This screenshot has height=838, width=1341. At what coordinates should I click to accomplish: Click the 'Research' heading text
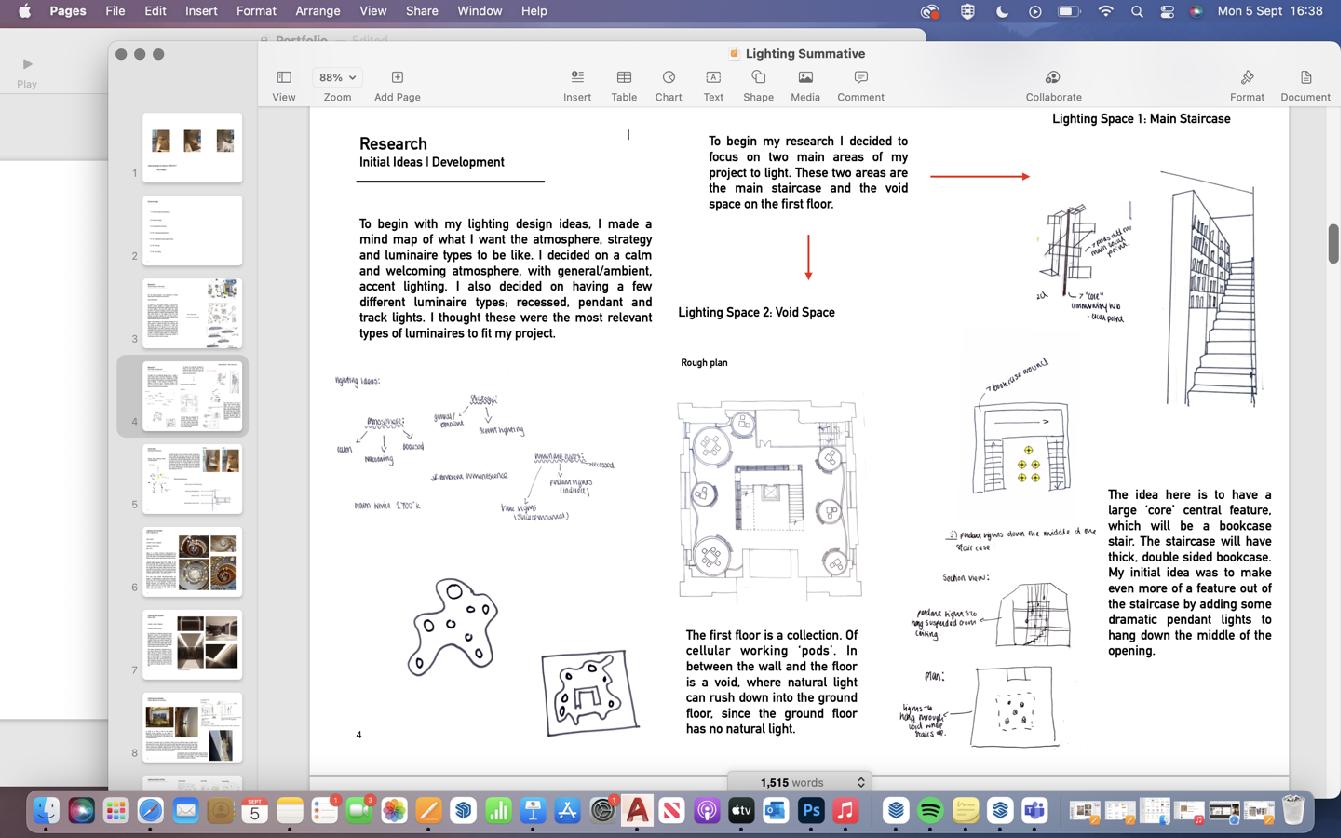pos(393,143)
